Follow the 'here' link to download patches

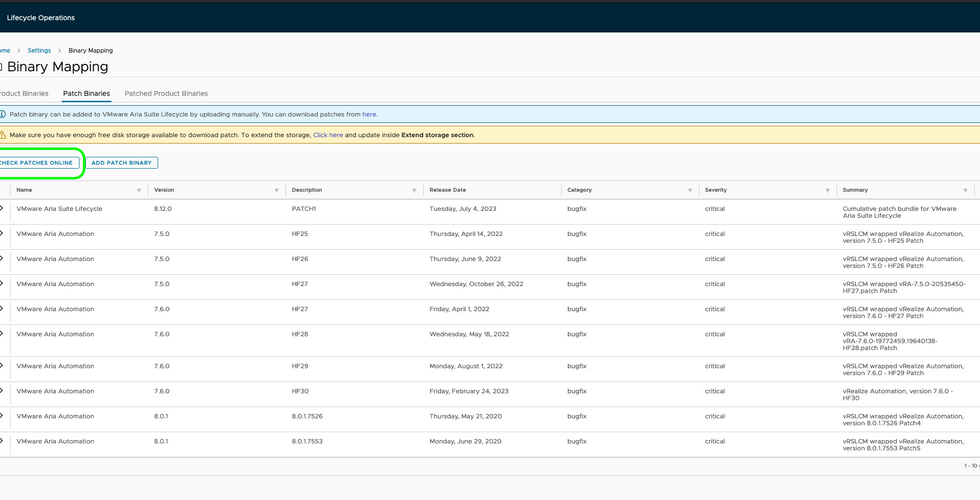click(369, 114)
